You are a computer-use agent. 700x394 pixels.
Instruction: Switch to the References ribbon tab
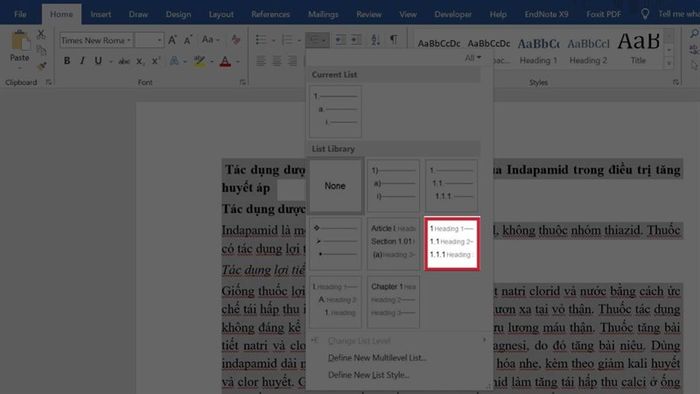pyautogui.click(x=270, y=14)
